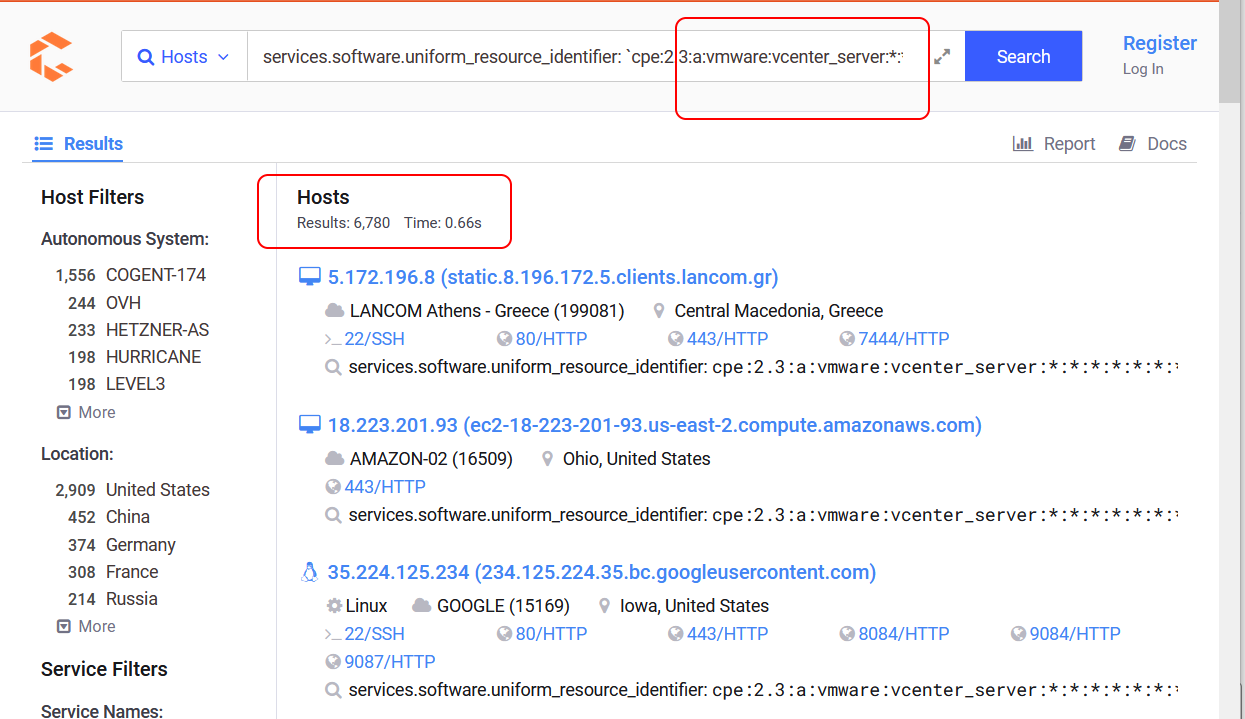Select GOOGLE (15169) text
The image size is (1245, 719).
tap(503, 606)
